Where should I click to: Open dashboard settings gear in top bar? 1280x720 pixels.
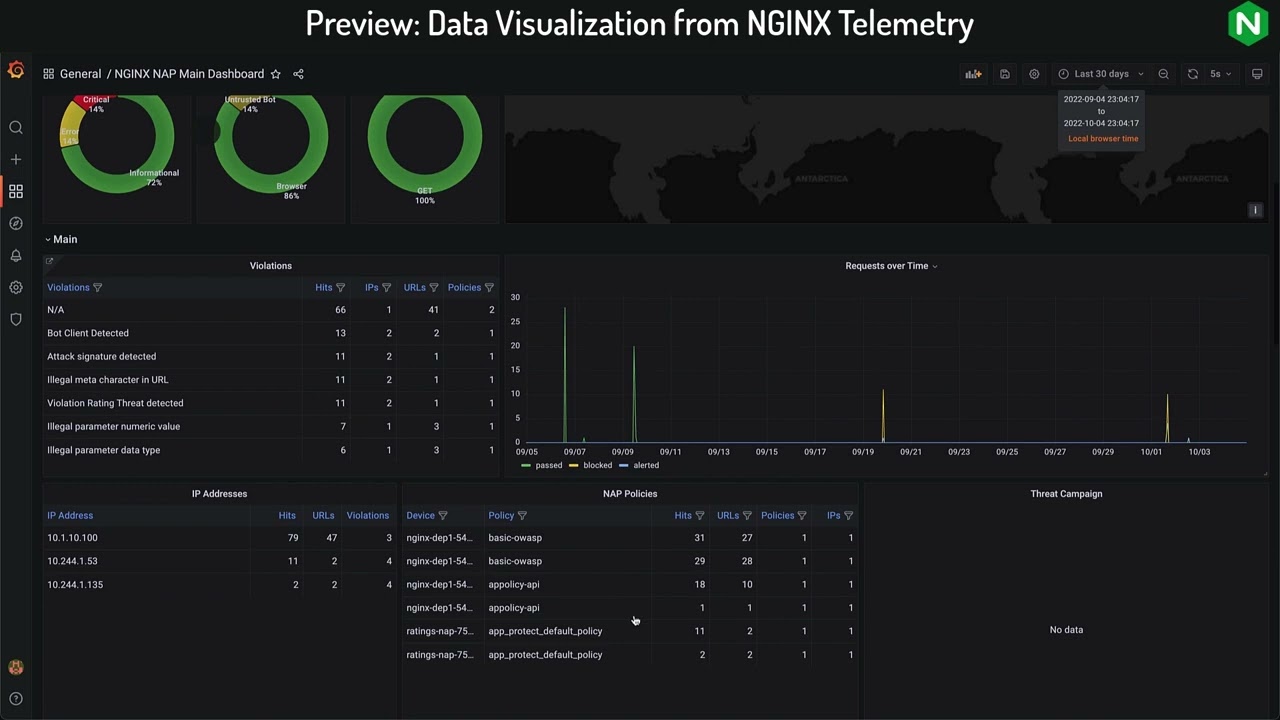point(1034,74)
